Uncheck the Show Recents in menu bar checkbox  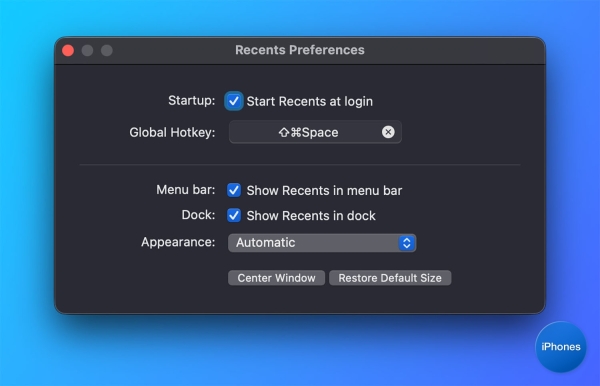tap(234, 190)
